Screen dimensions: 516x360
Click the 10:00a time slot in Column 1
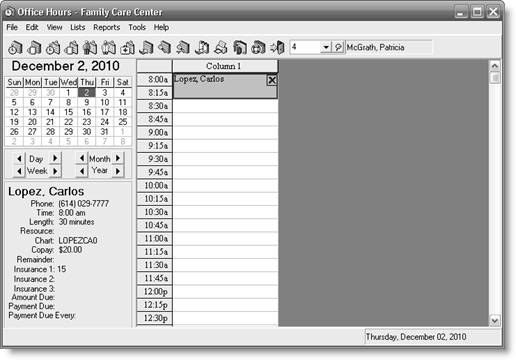coord(225,186)
